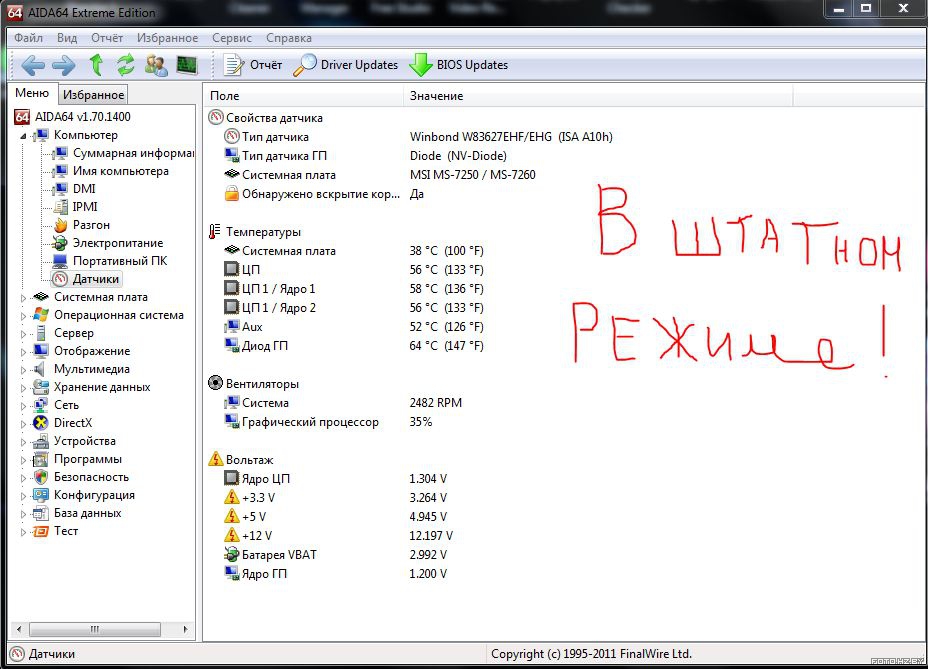Screen dimensions: 928x669
Task: Click the right arrow of sidebar scrollbar
Action: (x=186, y=629)
